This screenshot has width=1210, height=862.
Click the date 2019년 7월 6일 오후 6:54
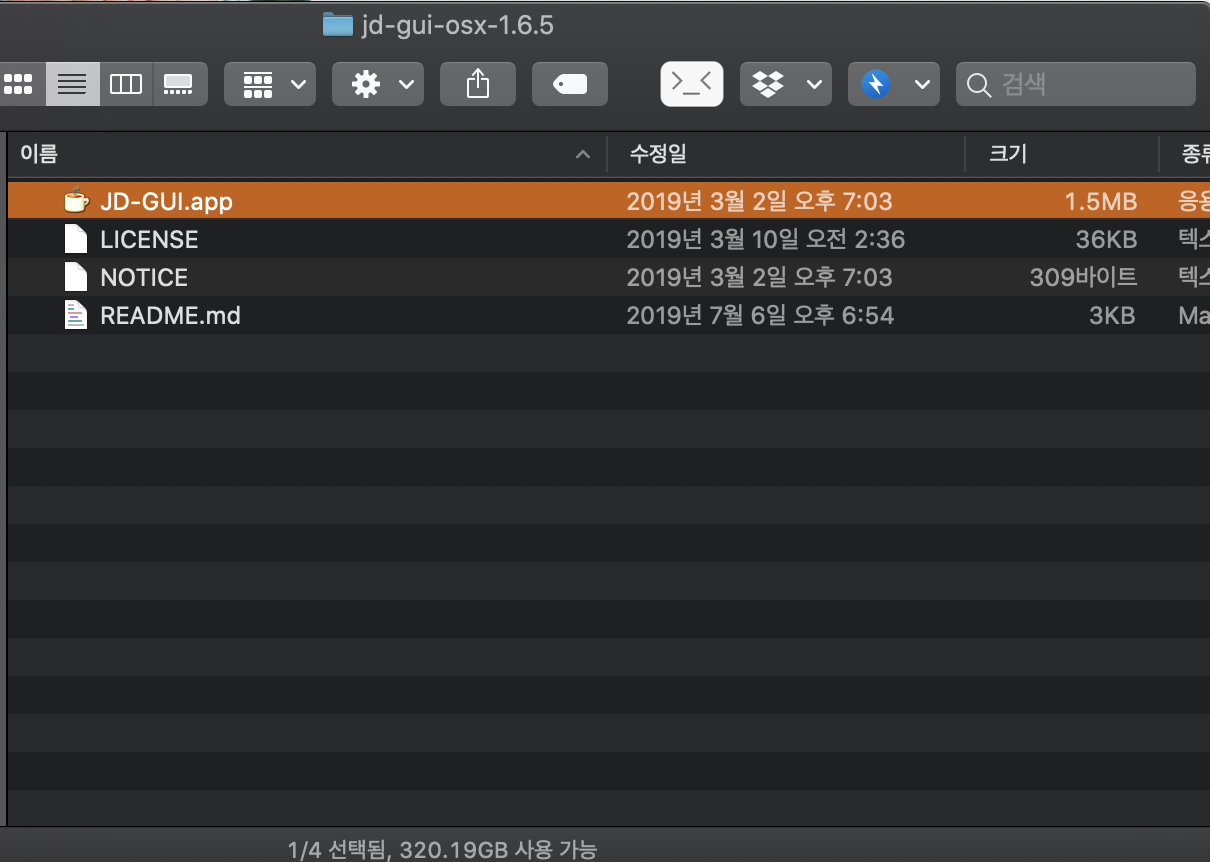pos(760,316)
